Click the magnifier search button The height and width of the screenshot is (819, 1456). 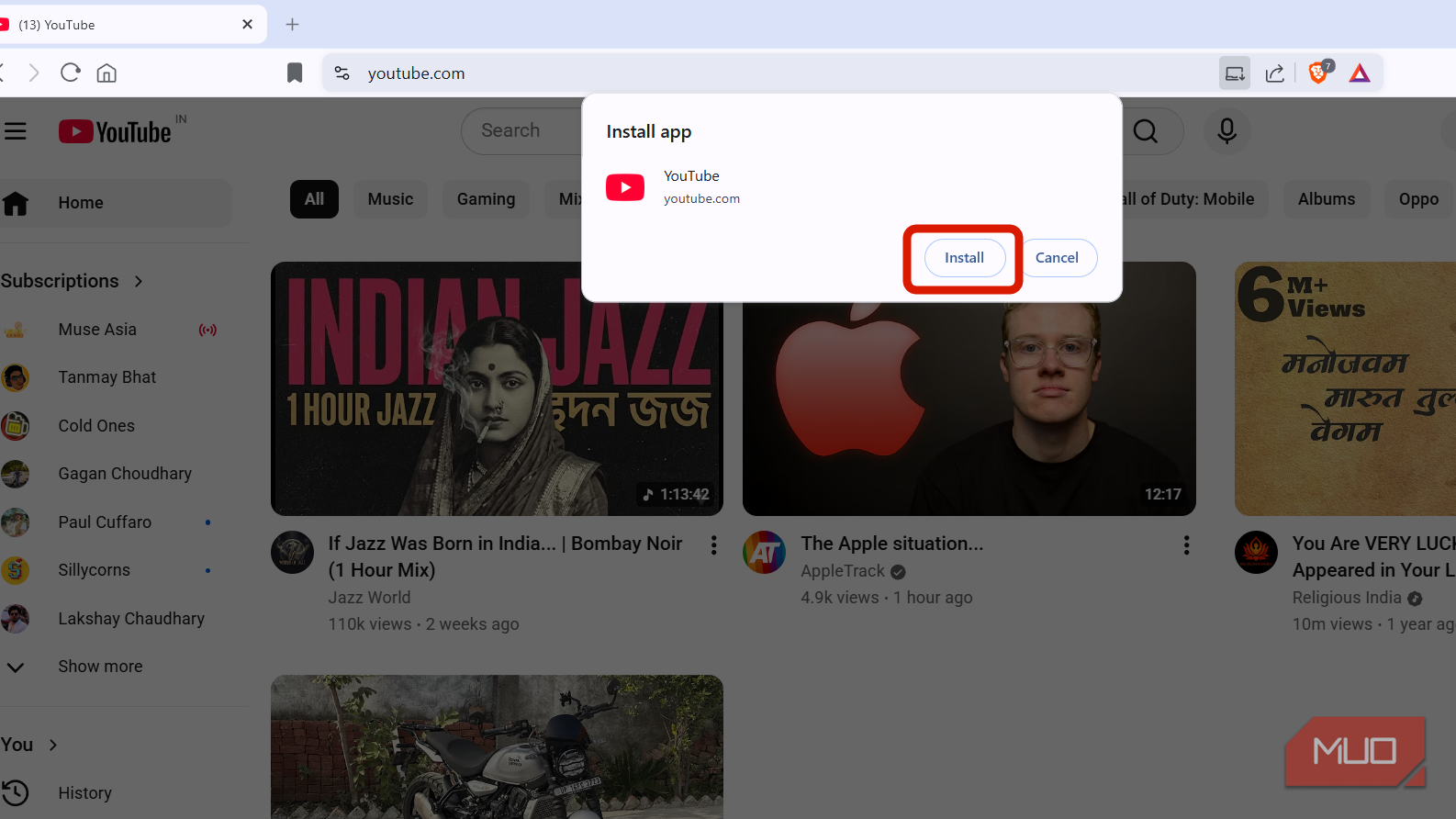pos(1146,131)
